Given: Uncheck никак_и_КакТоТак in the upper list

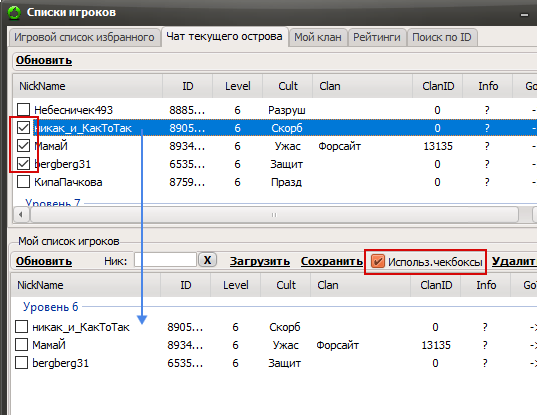Looking at the screenshot, I should pos(23,128).
